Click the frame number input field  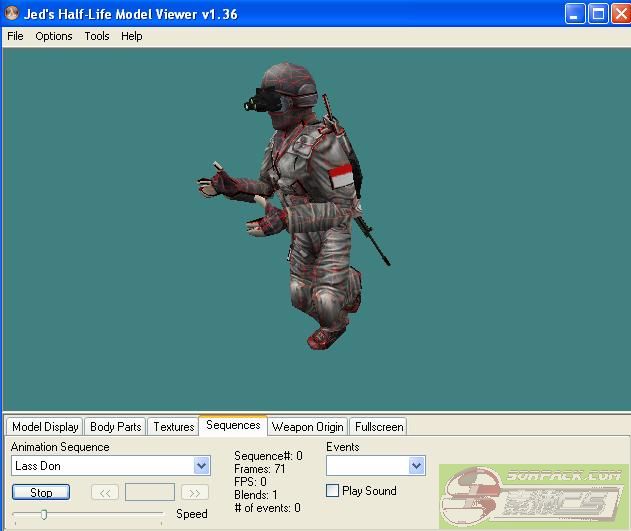150,492
